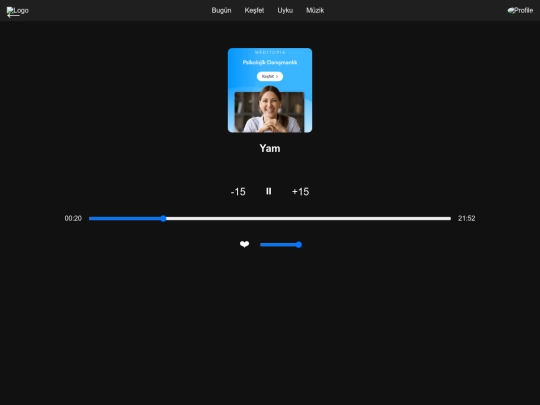Open the Bugün menu item
Screen dimensions: 540x405
pos(221,10)
